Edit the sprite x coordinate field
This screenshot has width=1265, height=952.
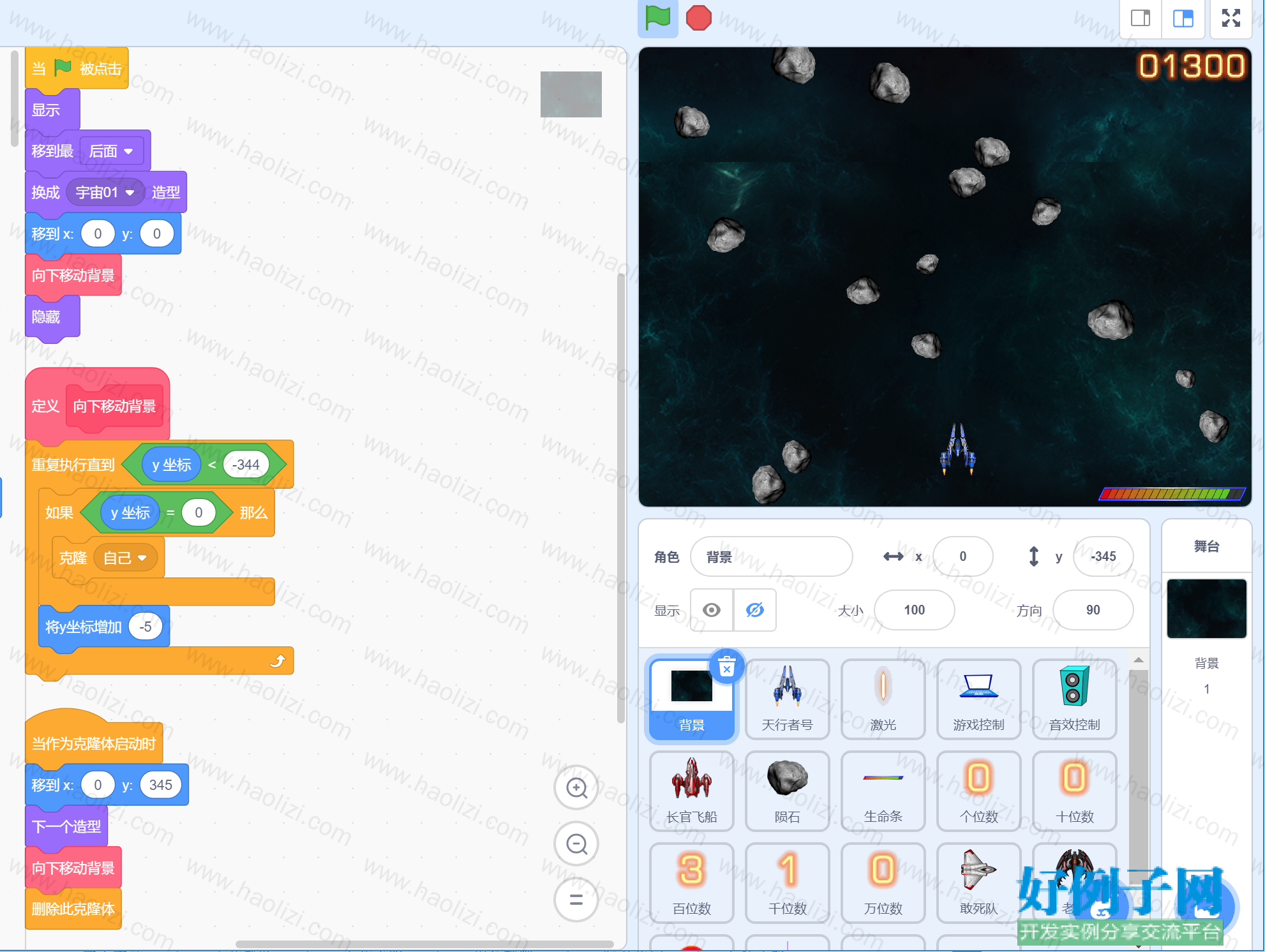(962, 556)
